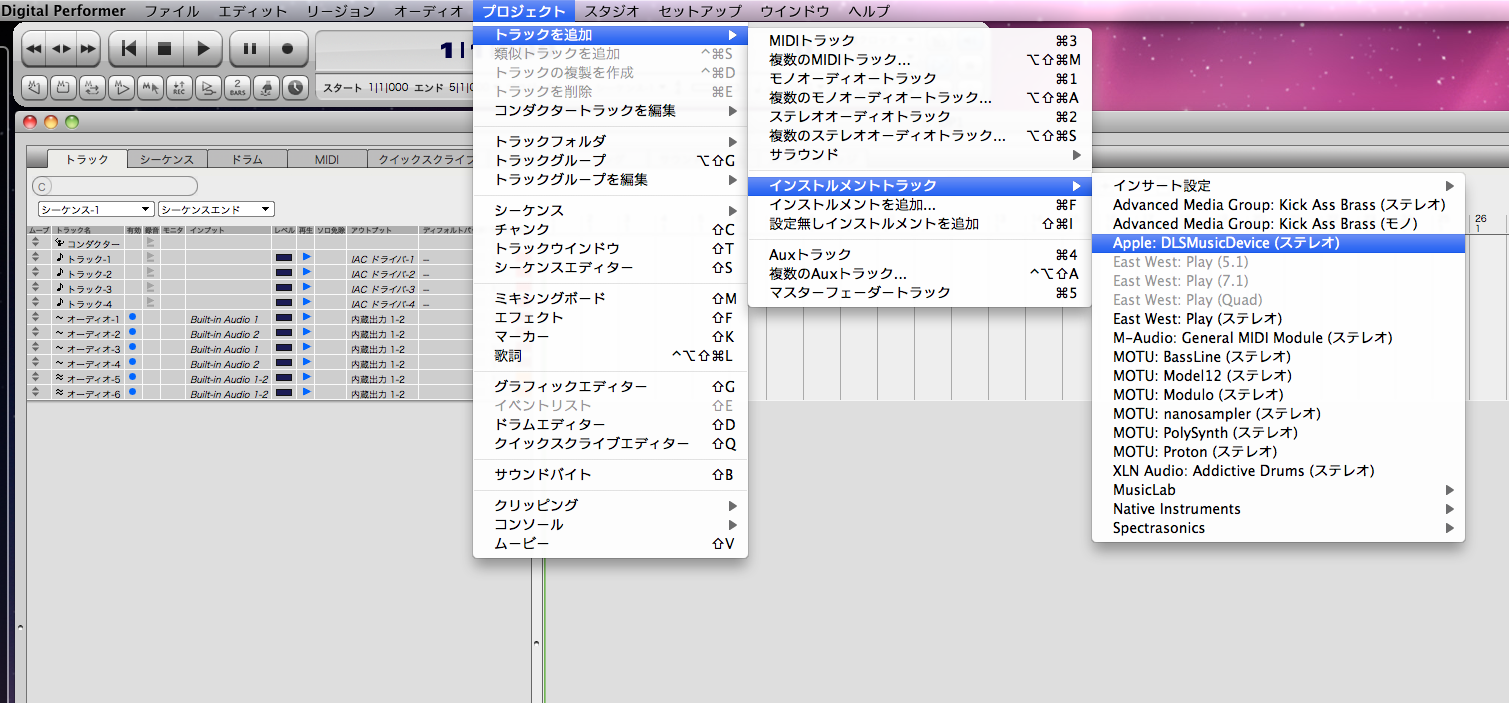Click the slow forward/reverse scrub button

(61, 48)
